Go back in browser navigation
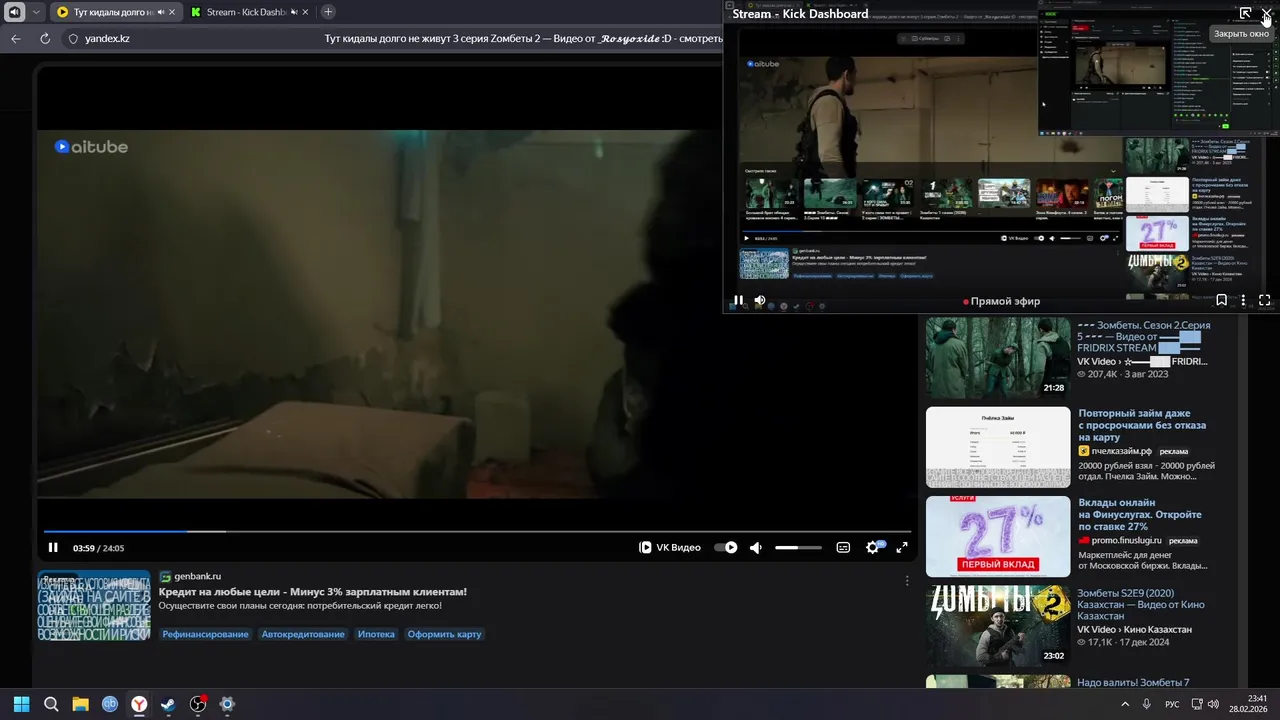 (15, 38)
